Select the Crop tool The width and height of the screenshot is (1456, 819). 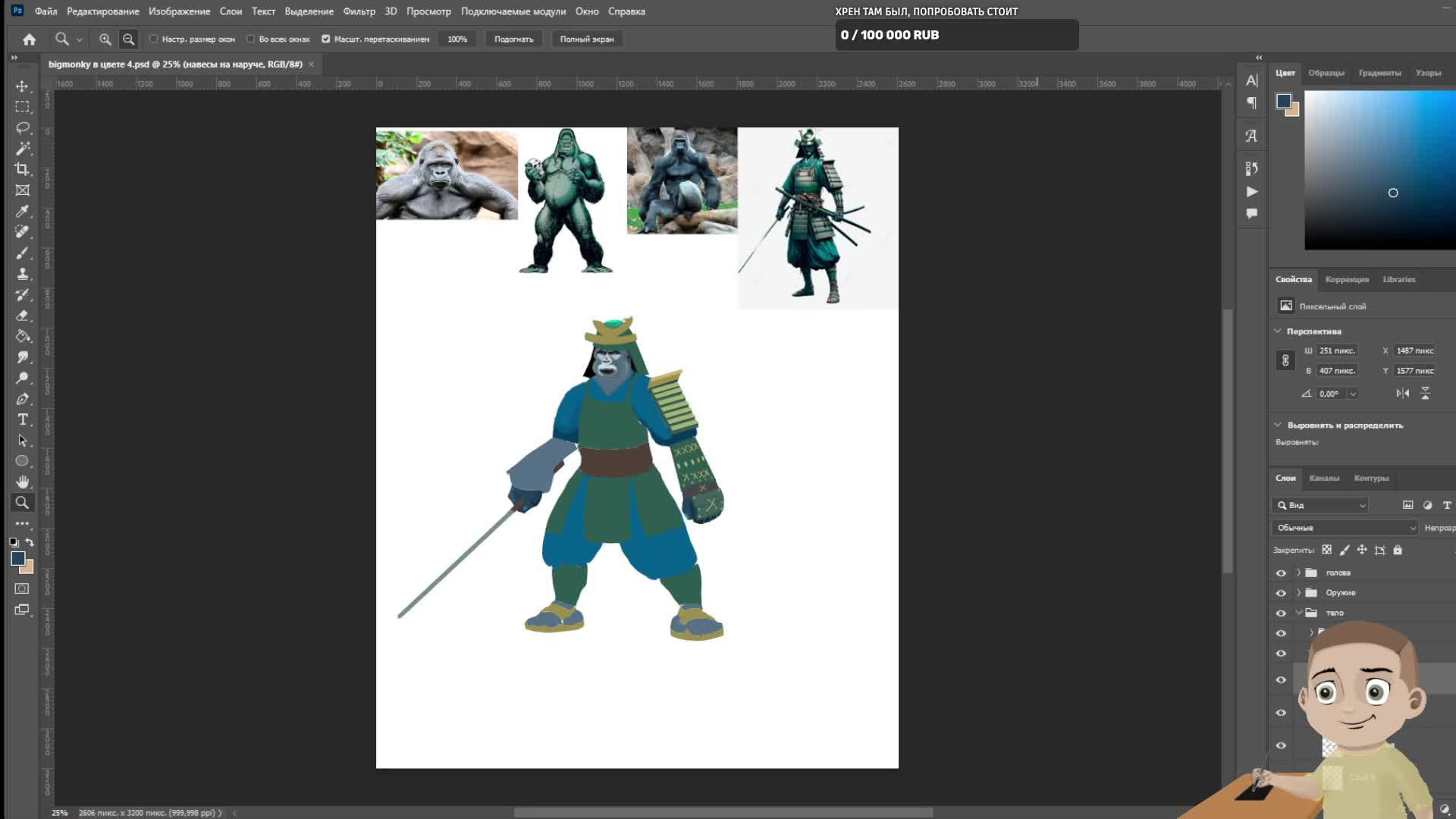(23, 169)
